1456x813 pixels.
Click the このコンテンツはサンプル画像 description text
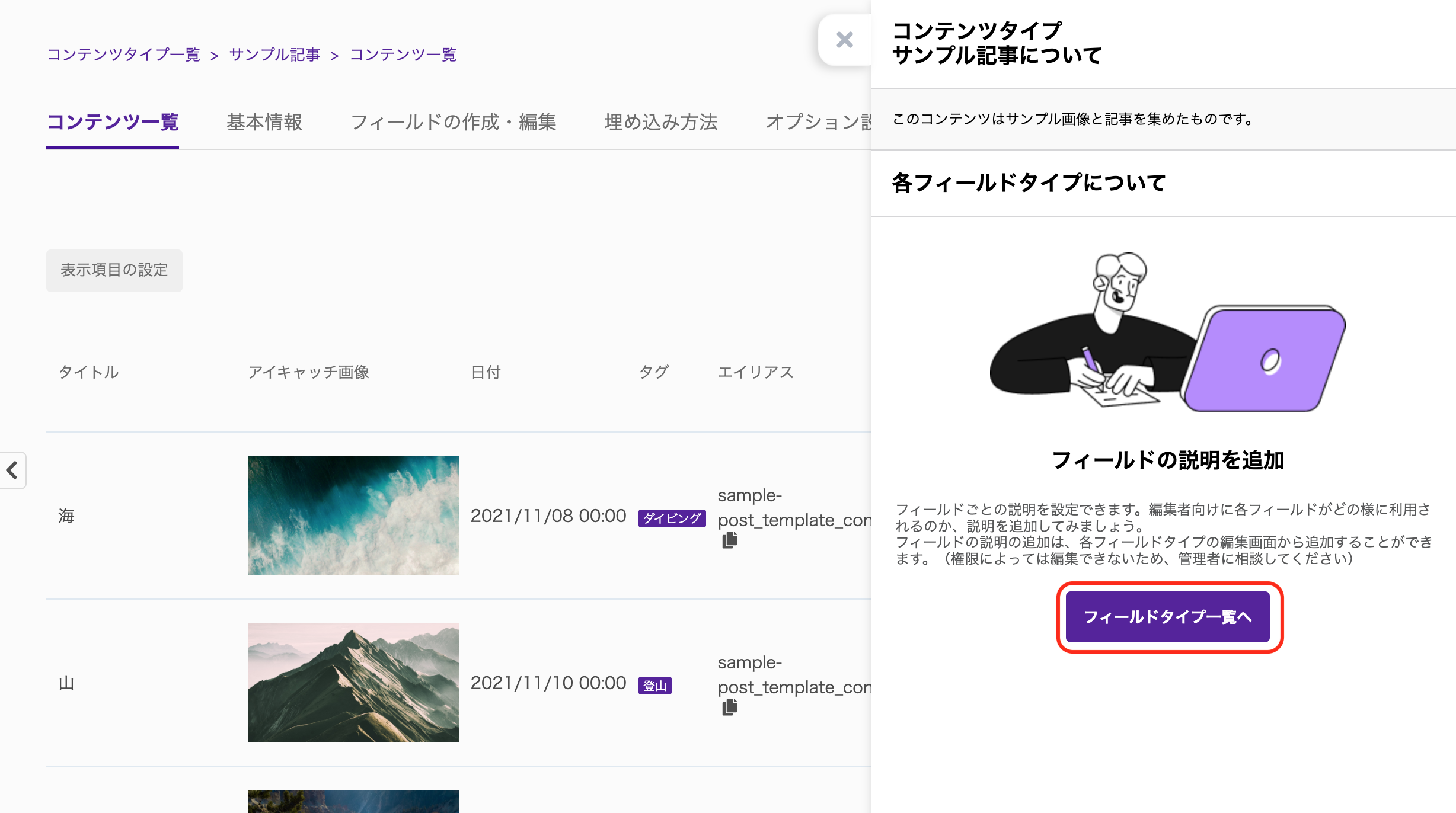[1074, 119]
